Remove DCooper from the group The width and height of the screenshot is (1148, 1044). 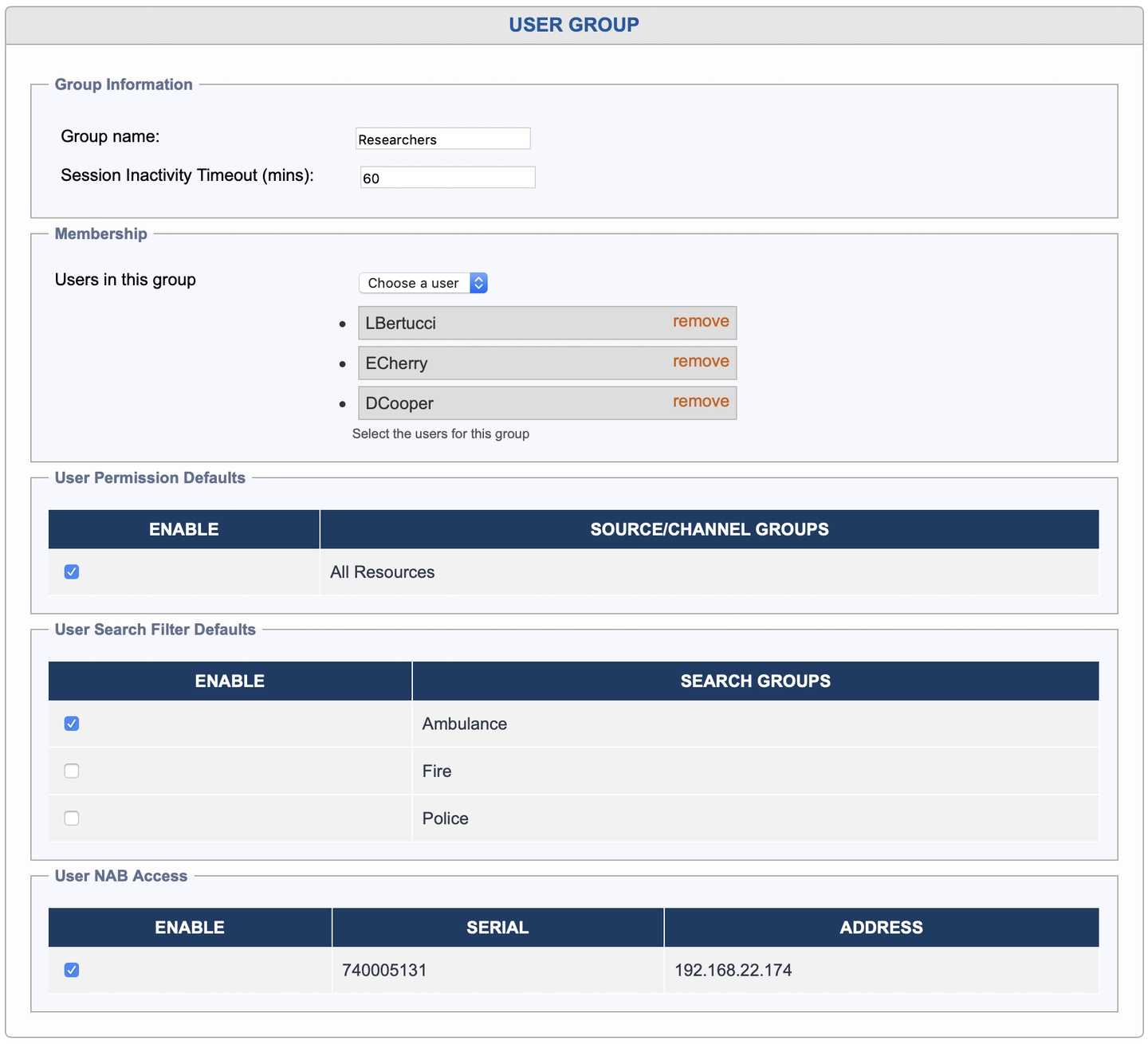coord(700,401)
